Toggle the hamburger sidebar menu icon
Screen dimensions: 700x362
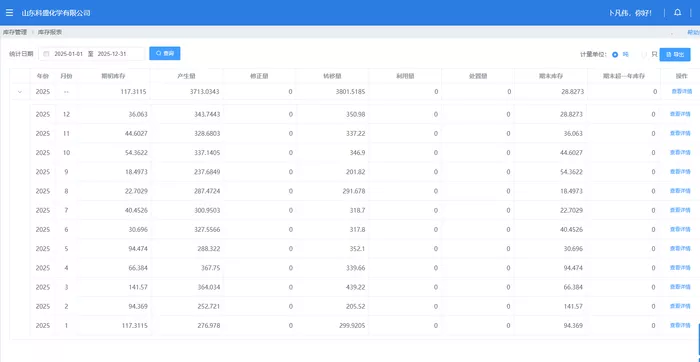(x=9, y=13)
